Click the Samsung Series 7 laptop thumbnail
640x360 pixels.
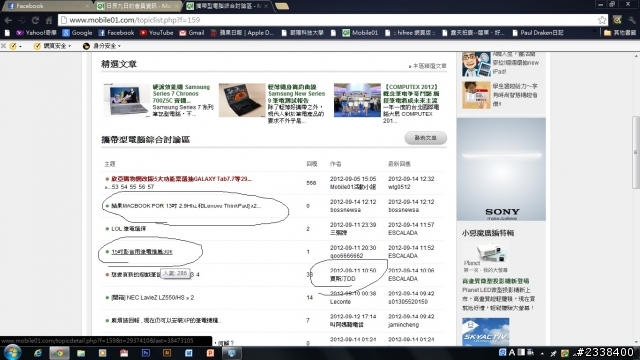click(x=126, y=100)
